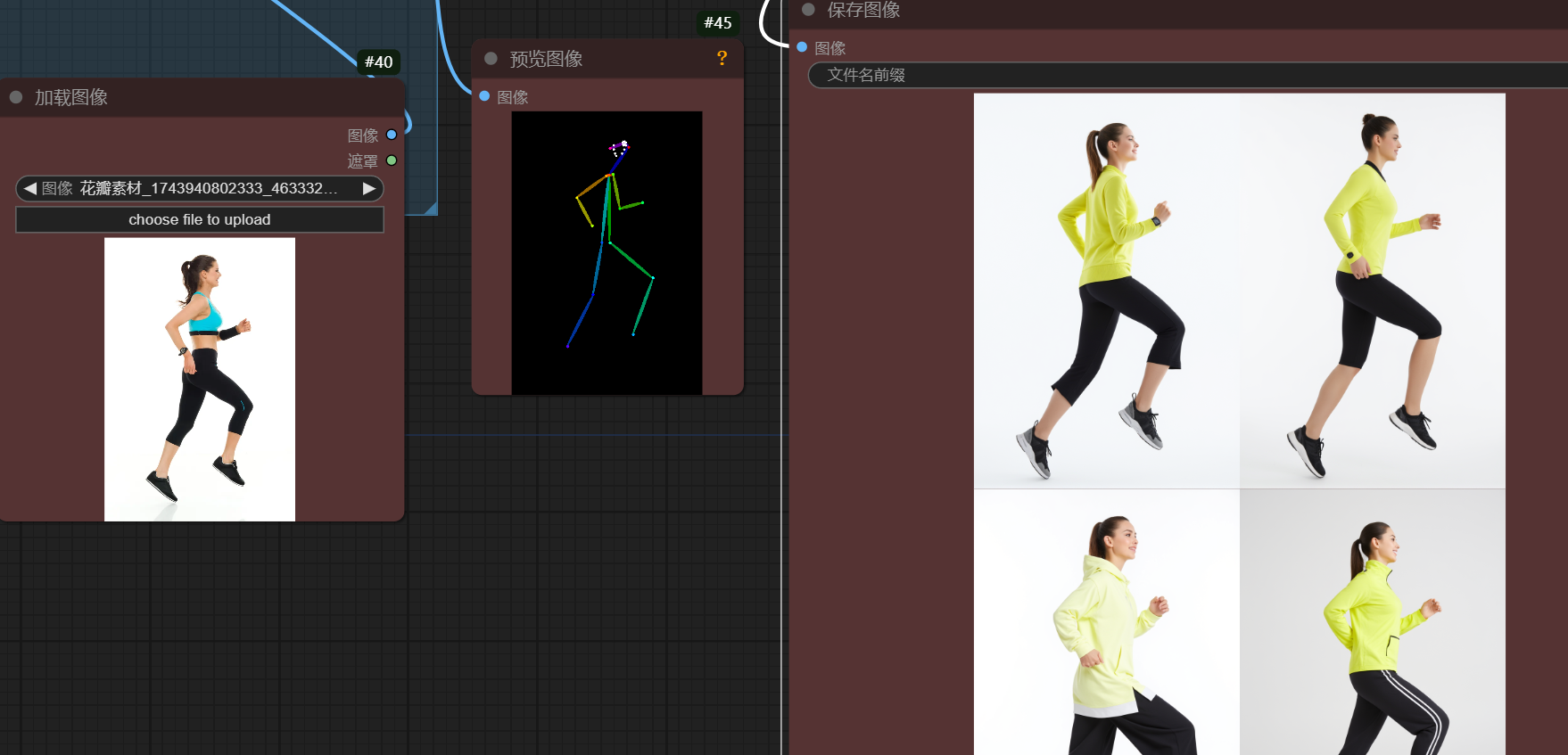This screenshot has width=1568, height=755.
Task: Click the 遮罩 output socket on 加载图像 node
Action: (x=392, y=160)
